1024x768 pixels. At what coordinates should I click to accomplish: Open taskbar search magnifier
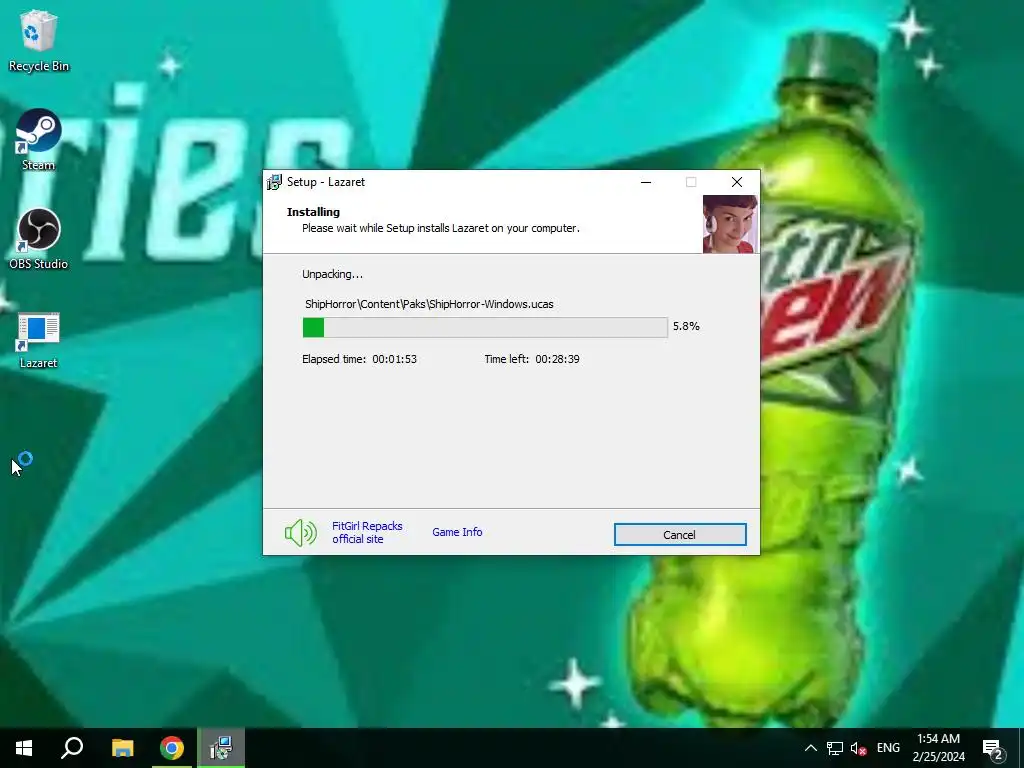click(x=72, y=748)
